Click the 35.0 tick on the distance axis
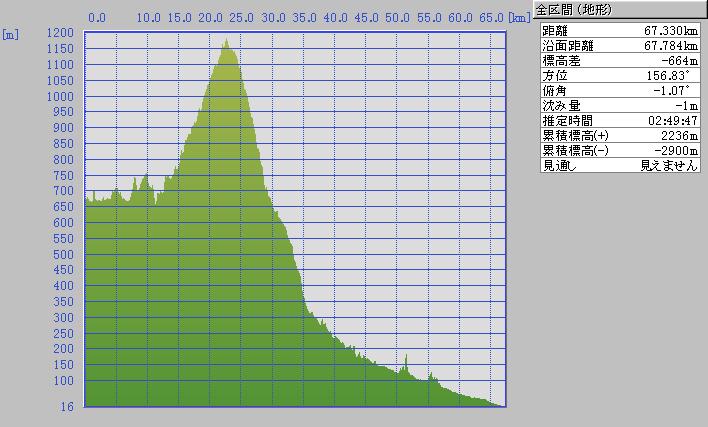Screen dimensions: 708x427 click(x=305, y=18)
